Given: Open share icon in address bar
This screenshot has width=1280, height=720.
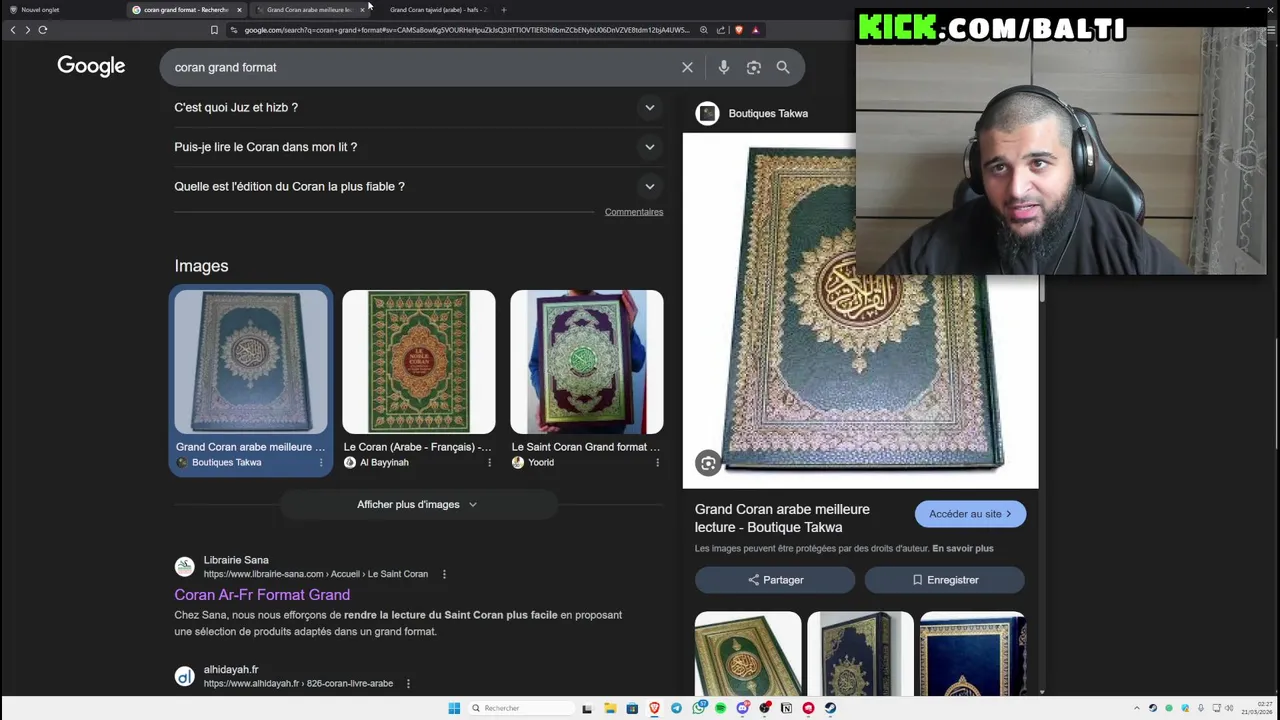Looking at the screenshot, I should 721,30.
